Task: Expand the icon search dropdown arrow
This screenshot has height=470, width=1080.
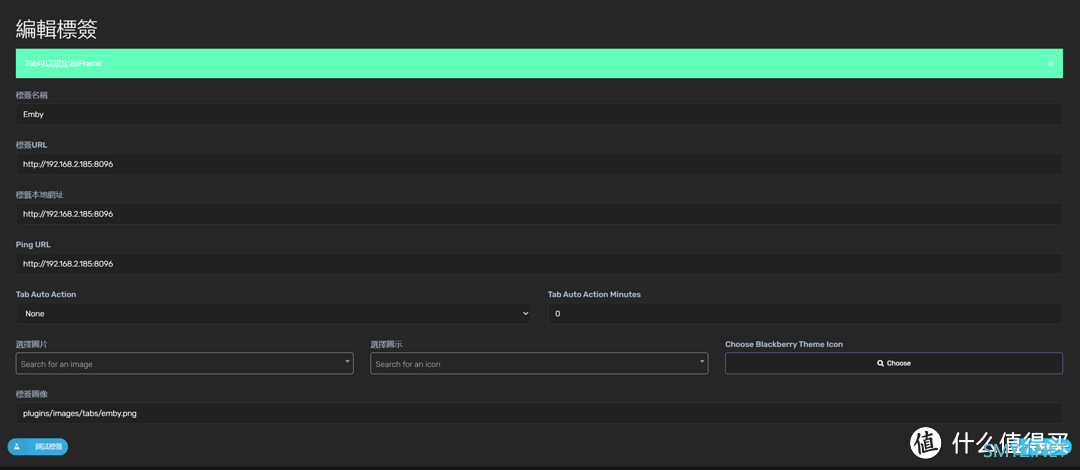Action: pyautogui.click(x=702, y=363)
